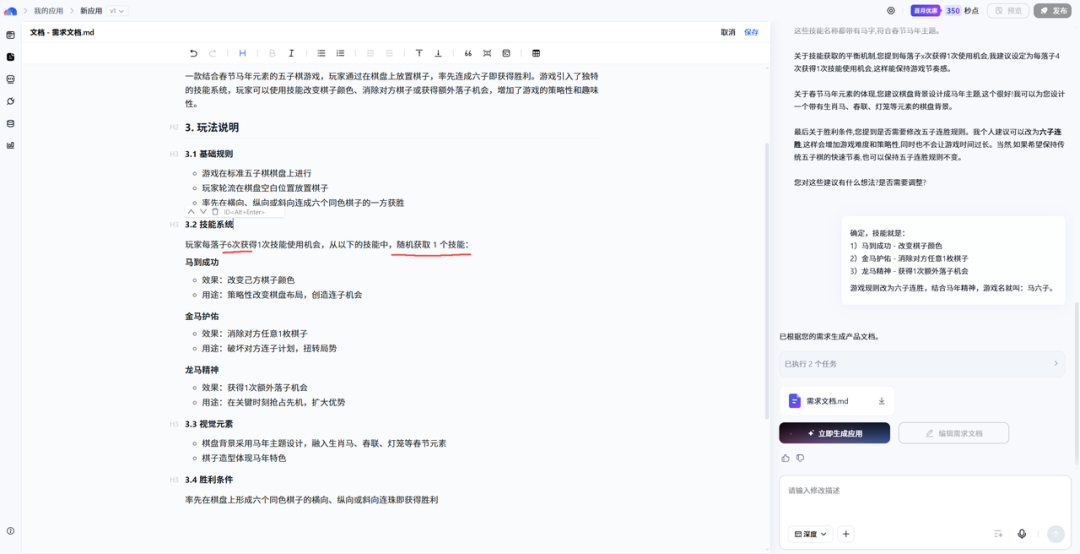Click the prompt optimize list icon

click(998, 533)
